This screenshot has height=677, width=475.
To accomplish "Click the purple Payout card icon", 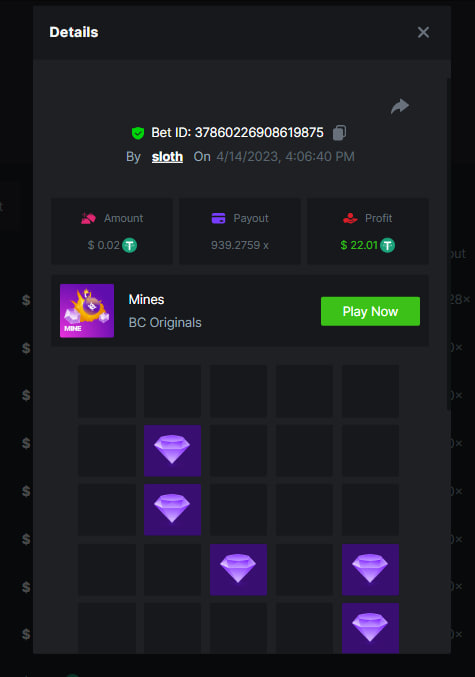I will 218,218.
